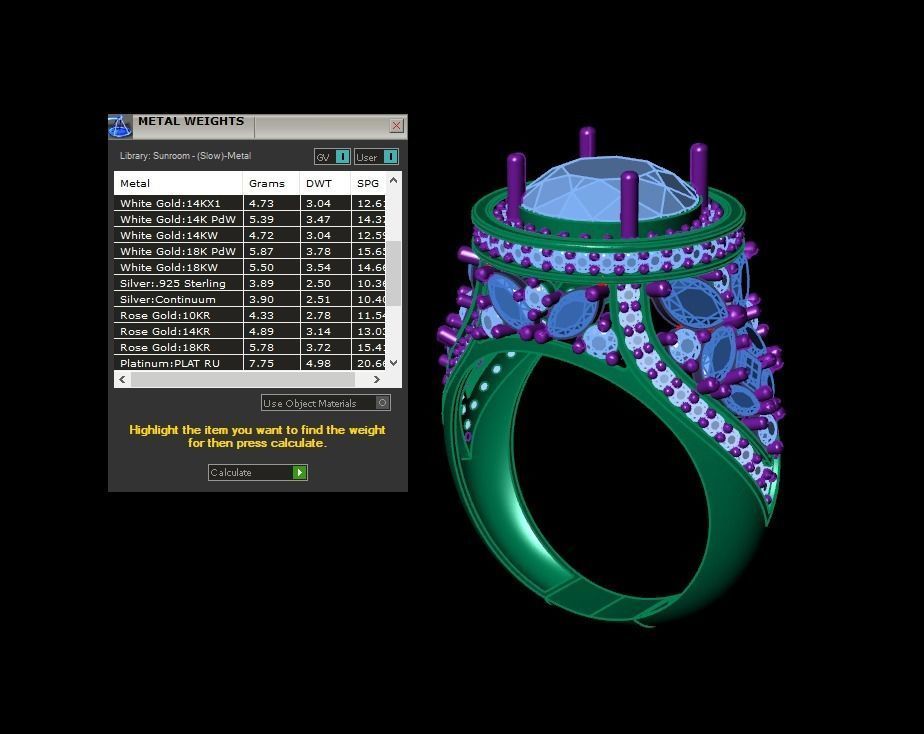This screenshot has height=734, width=924.
Task: Click the green Calculate arrow icon
Action: (x=300, y=472)
